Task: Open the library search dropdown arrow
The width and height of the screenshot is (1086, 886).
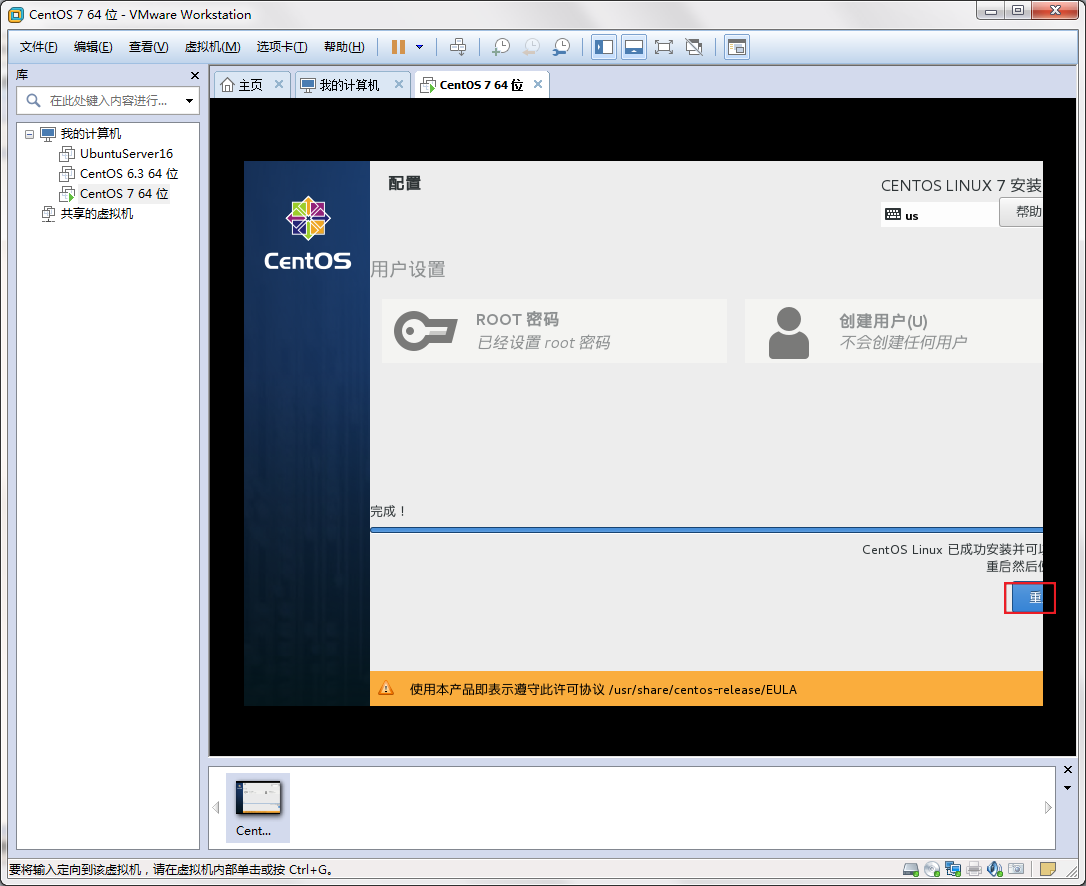Action: 189,101
